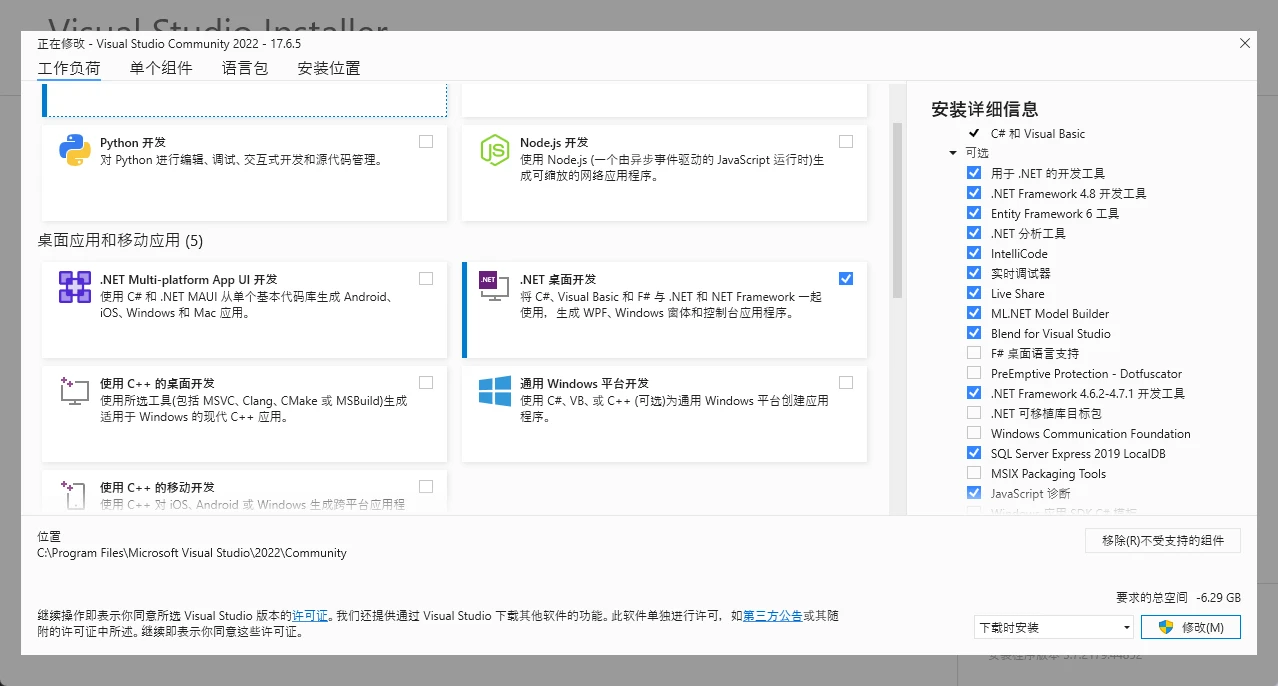The image size is (1278, 686).
Task: Click the 使用 C++ 的桌面开发 icon
Action: tap(75, 391)
